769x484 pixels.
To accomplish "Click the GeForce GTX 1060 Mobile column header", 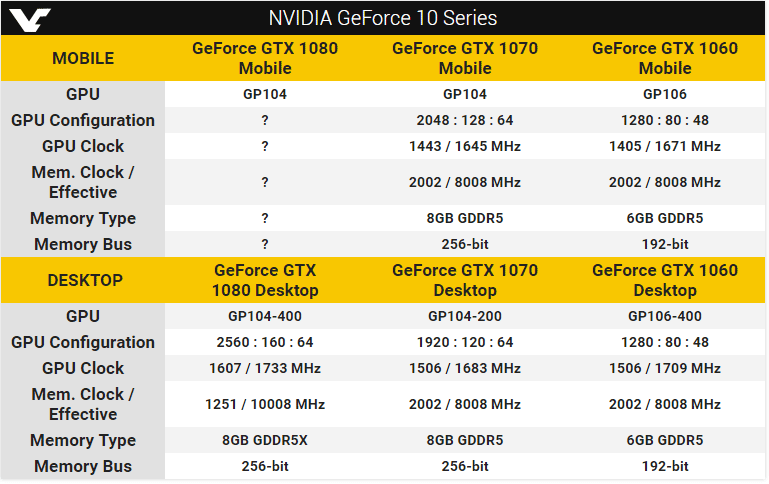I will click(x=665, y=58).
